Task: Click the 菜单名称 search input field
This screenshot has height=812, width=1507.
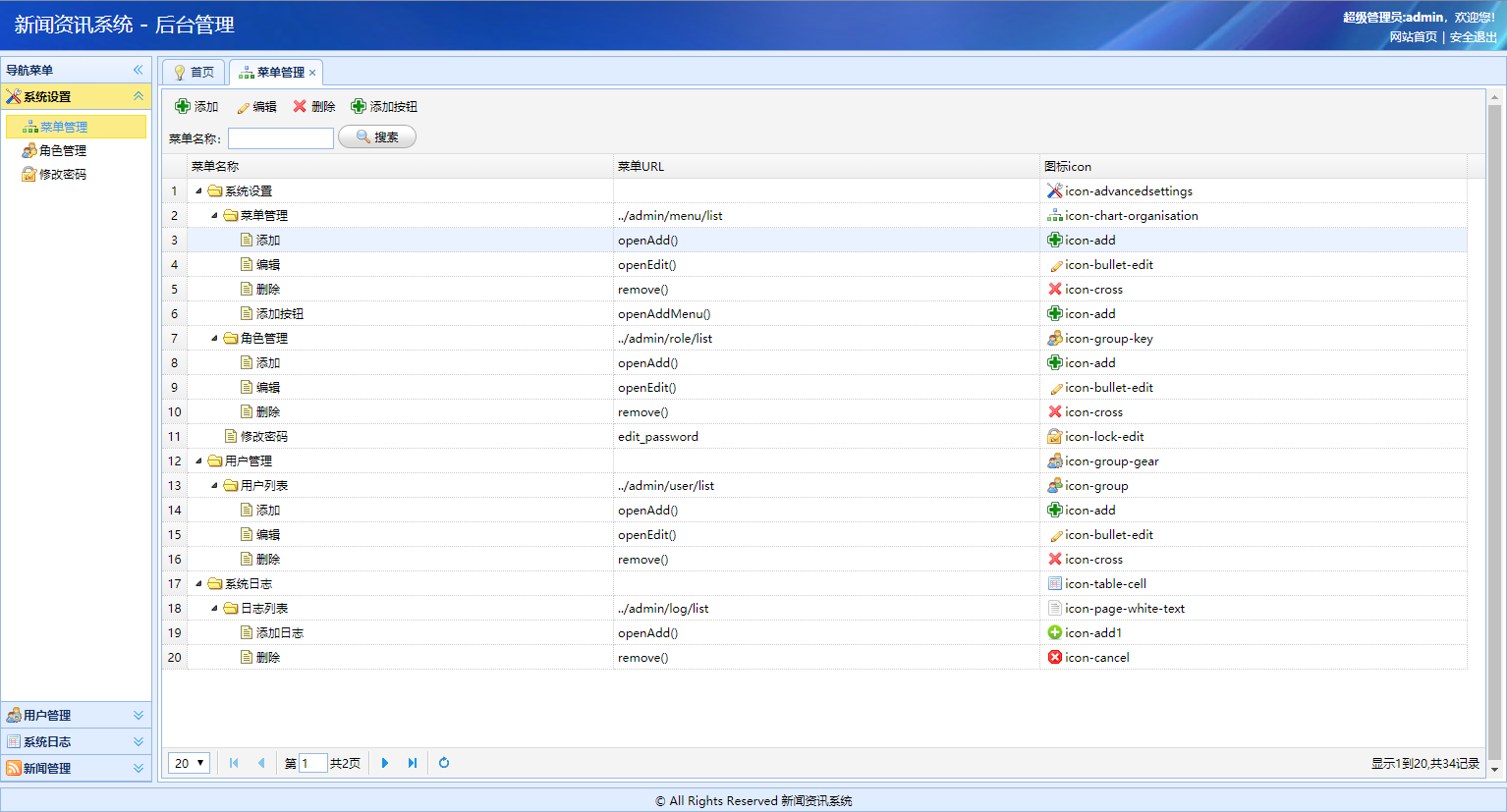Action: click(x=281, y=138)
